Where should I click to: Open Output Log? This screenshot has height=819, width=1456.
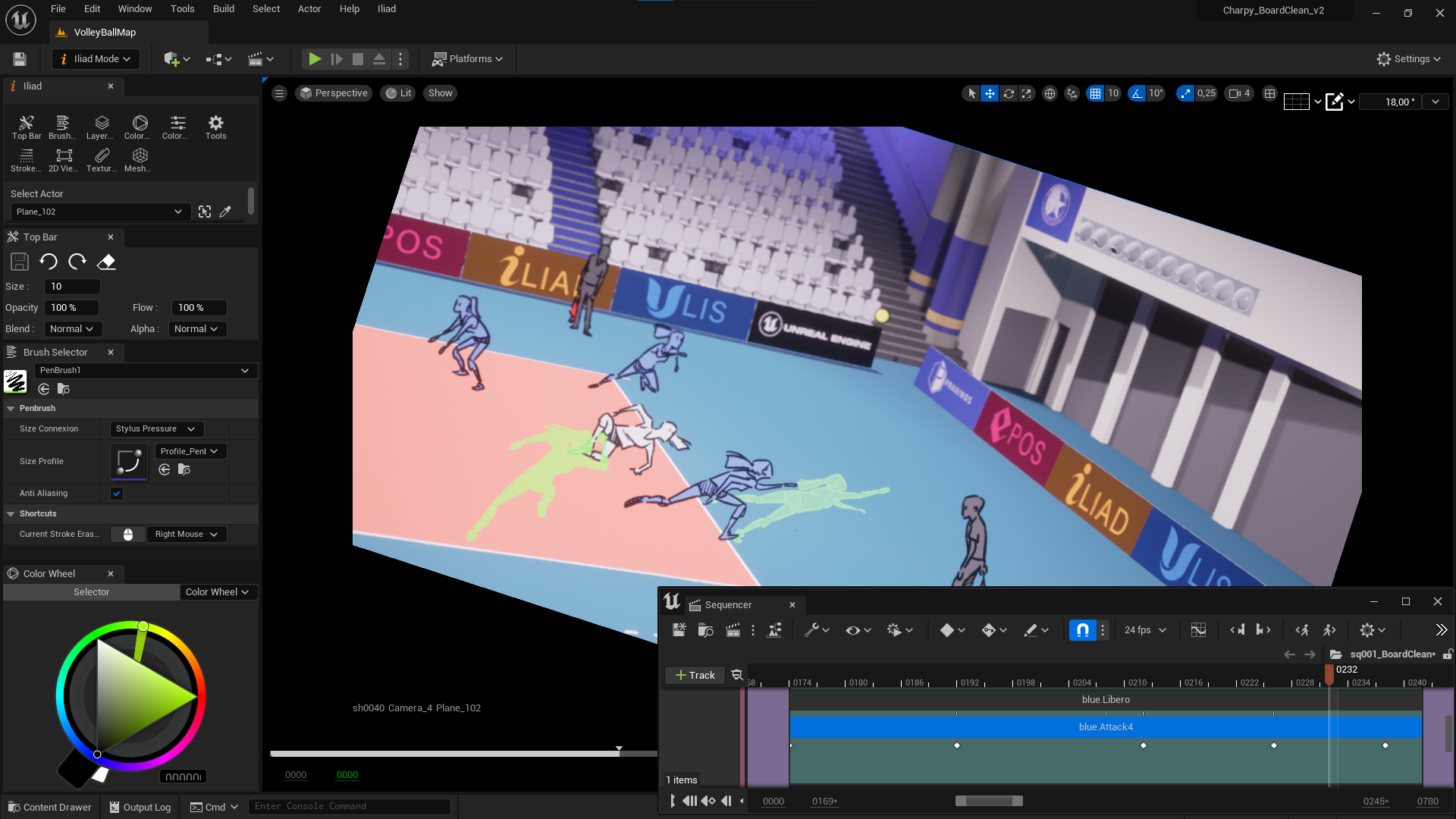140,807
